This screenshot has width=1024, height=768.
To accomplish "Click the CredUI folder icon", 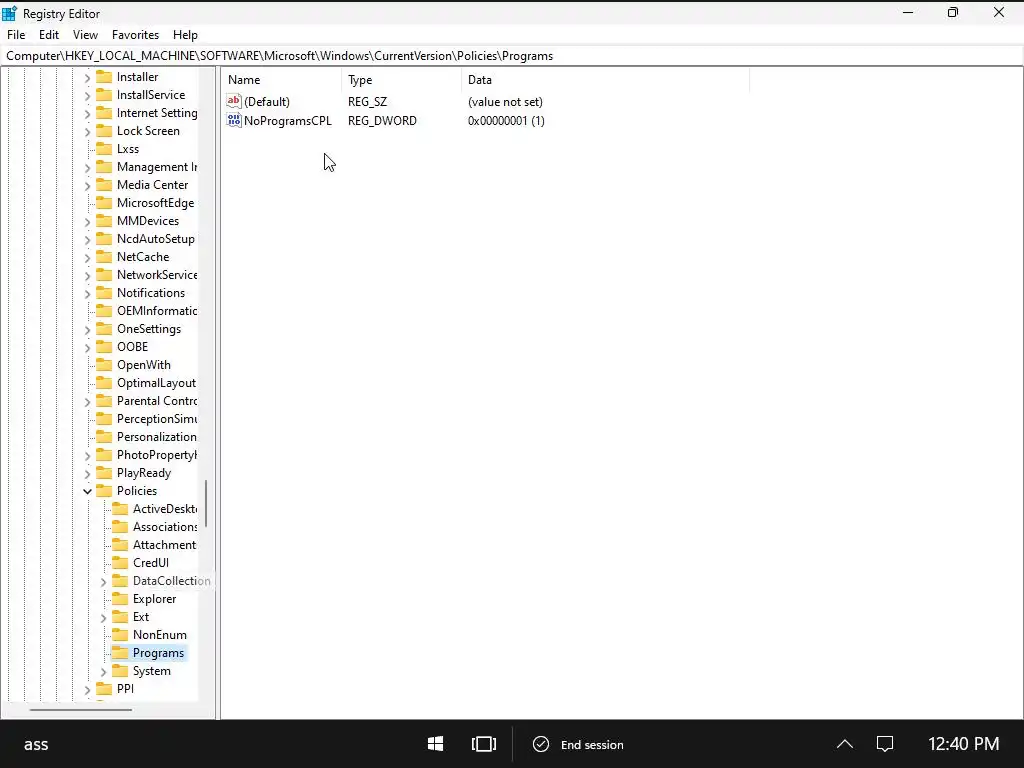I will (120, 563).
